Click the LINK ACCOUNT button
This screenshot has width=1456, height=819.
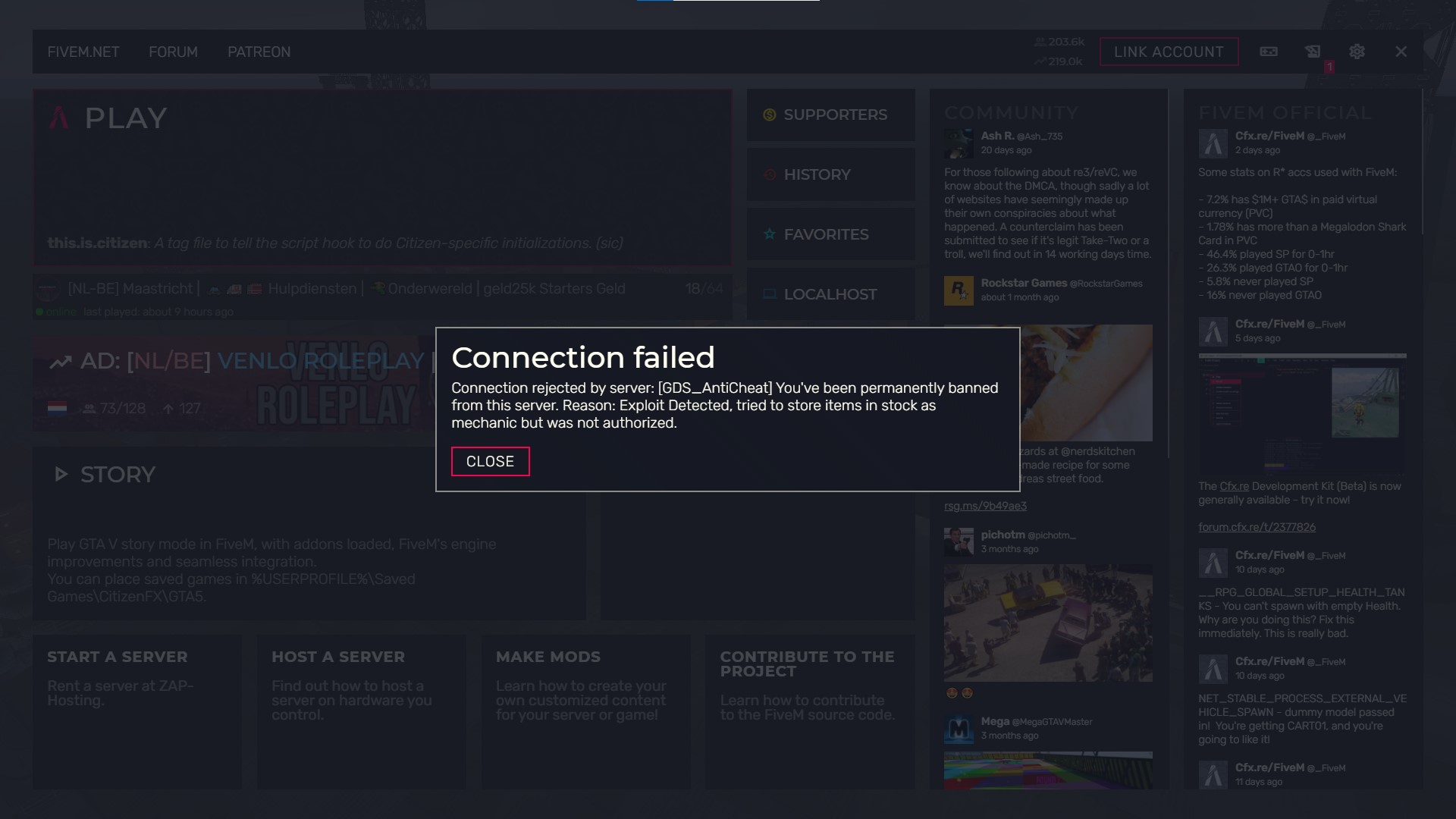(x=1169, y=52)
